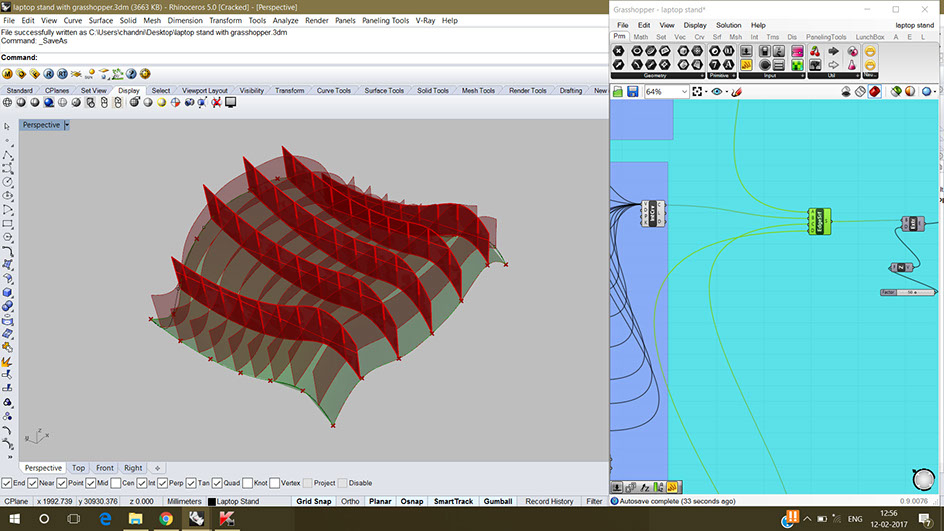Toggle the End osnap checkbox
This screenshot has width=944, height=531.
click(7, 483)
